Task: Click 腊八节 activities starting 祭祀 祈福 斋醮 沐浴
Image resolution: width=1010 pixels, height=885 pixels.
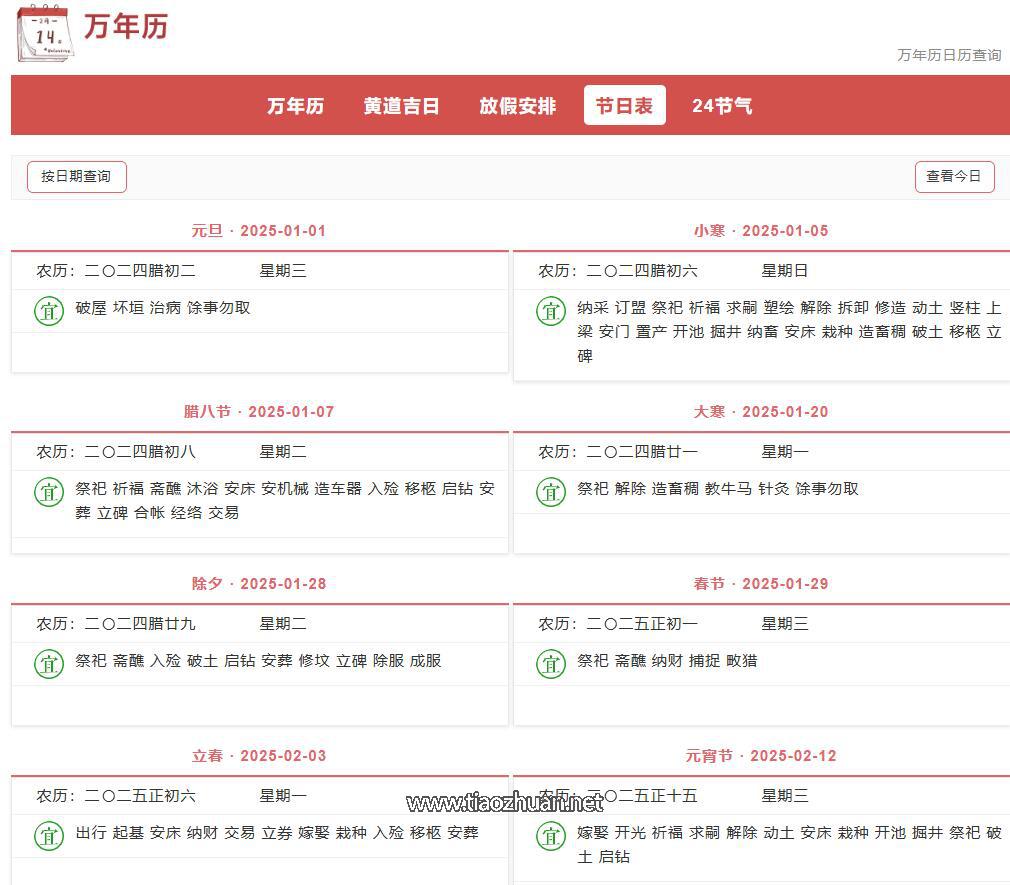Action: tap(285, 500)
